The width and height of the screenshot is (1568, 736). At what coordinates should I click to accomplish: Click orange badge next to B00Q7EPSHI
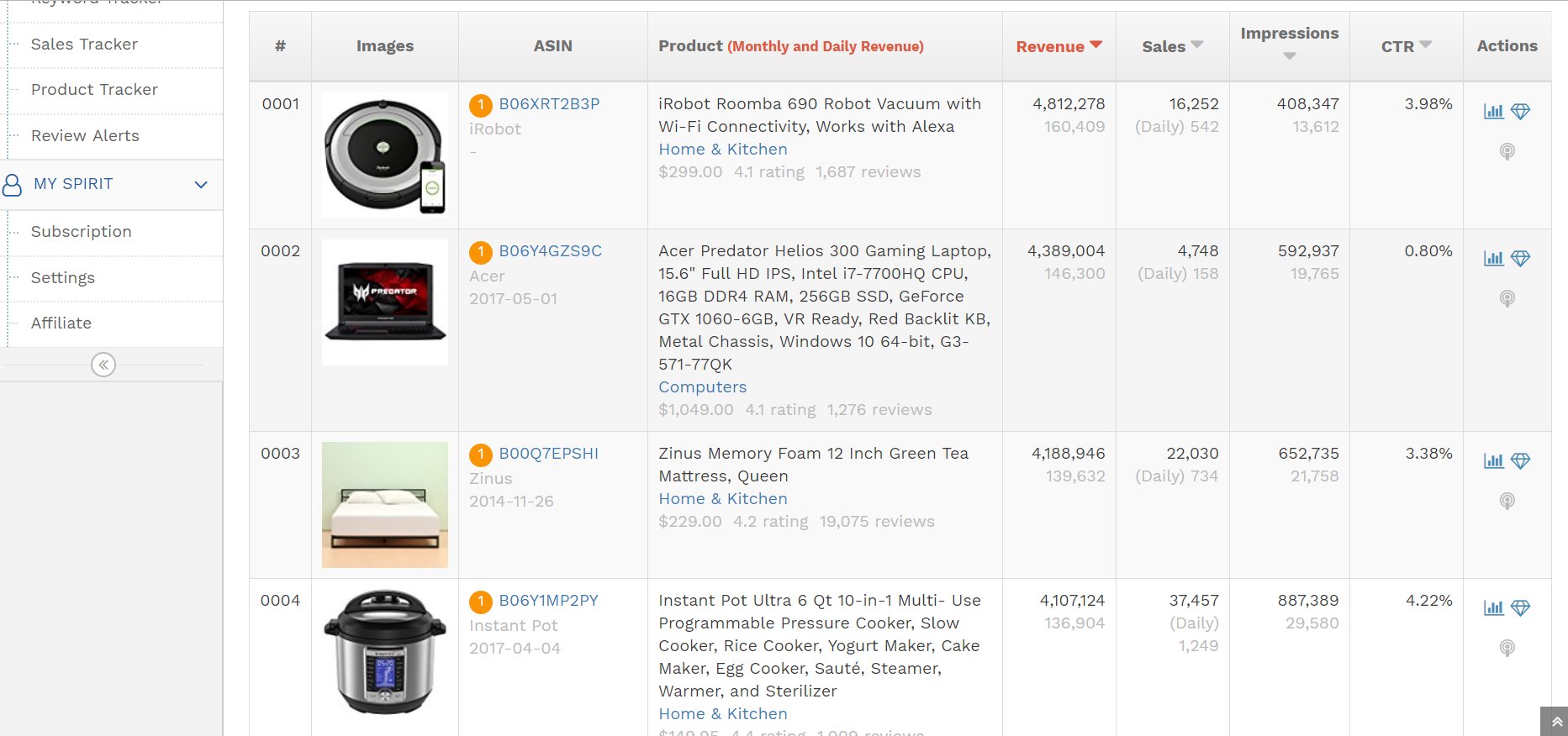coord(480,455)
